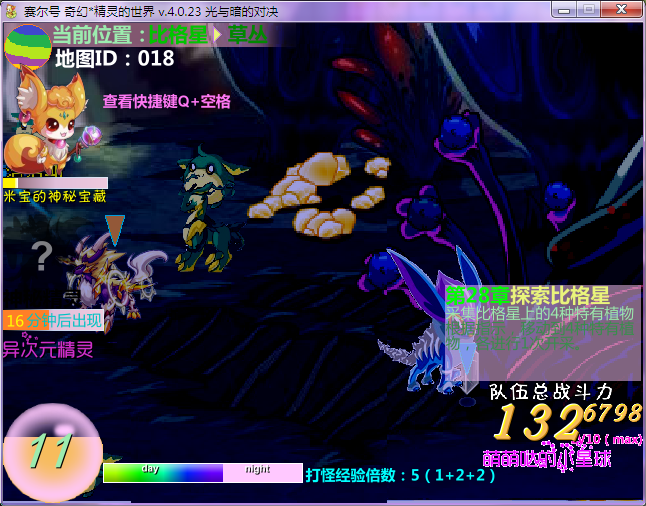
Task: Click the gray question mark icon
Action: [42, 256]
